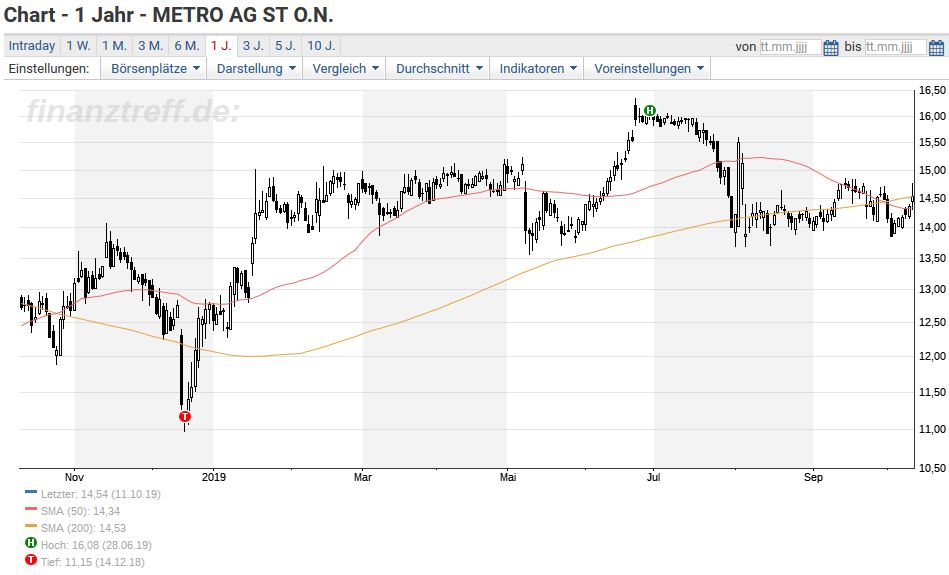Click the 'Nov' x-axis label
This screenshot has width=949, height=575.
(x=74, y=477)
